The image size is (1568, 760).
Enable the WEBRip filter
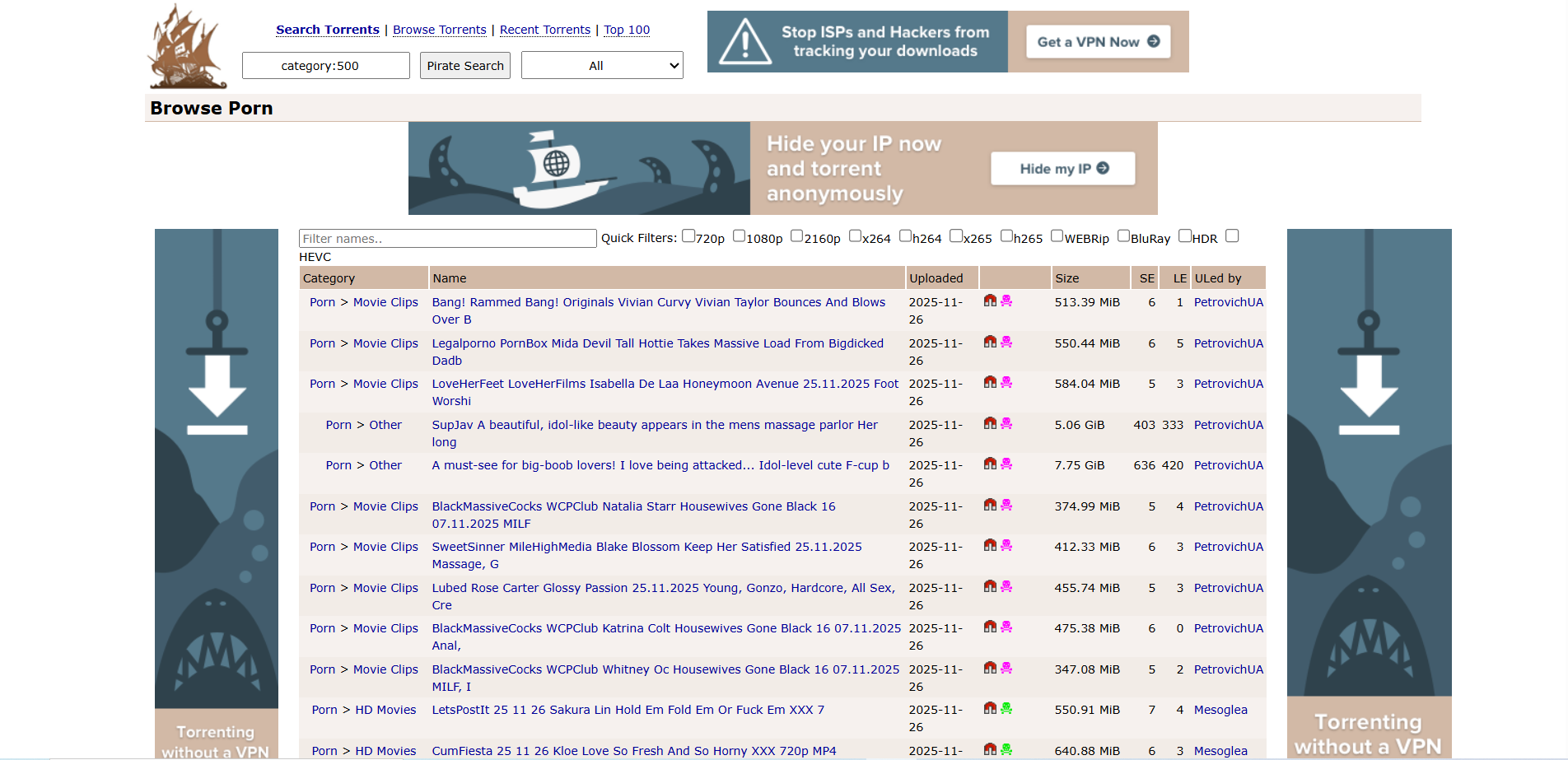tap(1057, 236)
